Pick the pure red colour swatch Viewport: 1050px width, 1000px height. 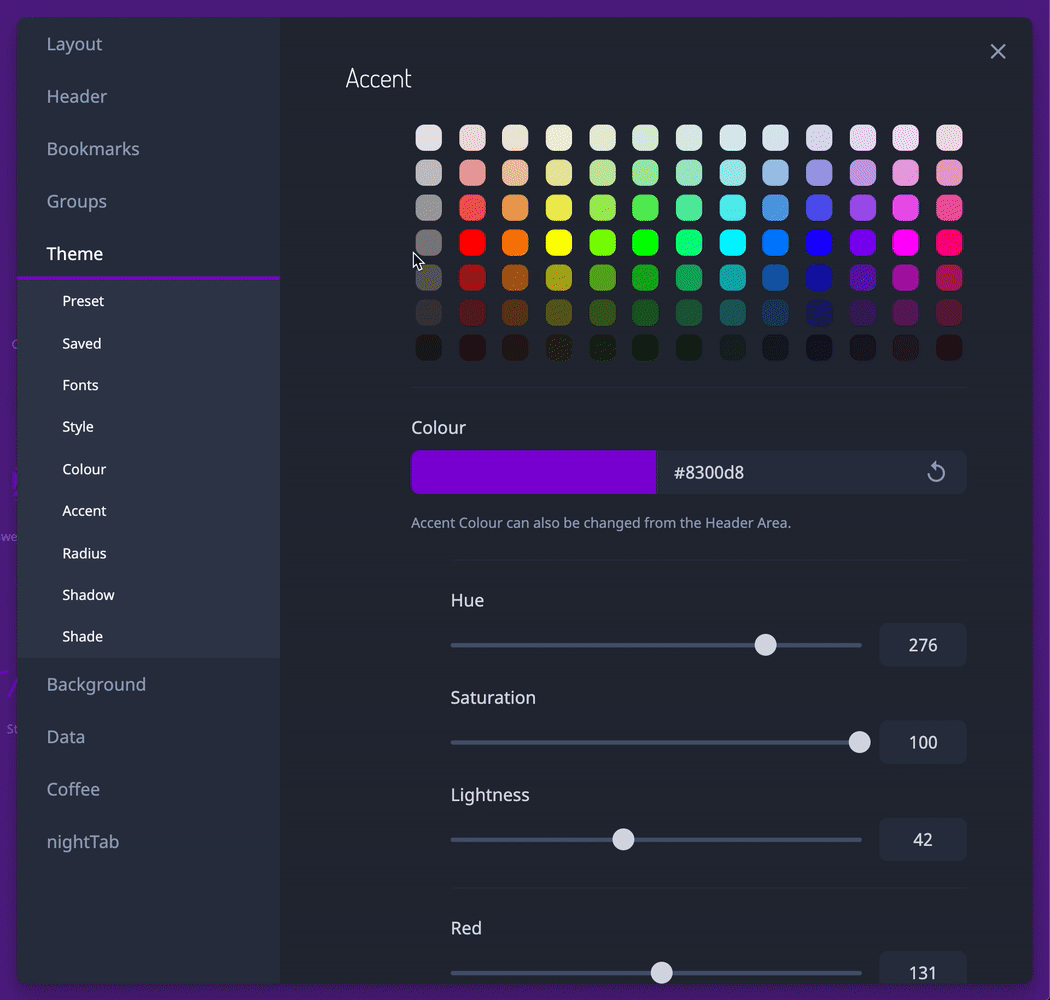pos(472,242)
